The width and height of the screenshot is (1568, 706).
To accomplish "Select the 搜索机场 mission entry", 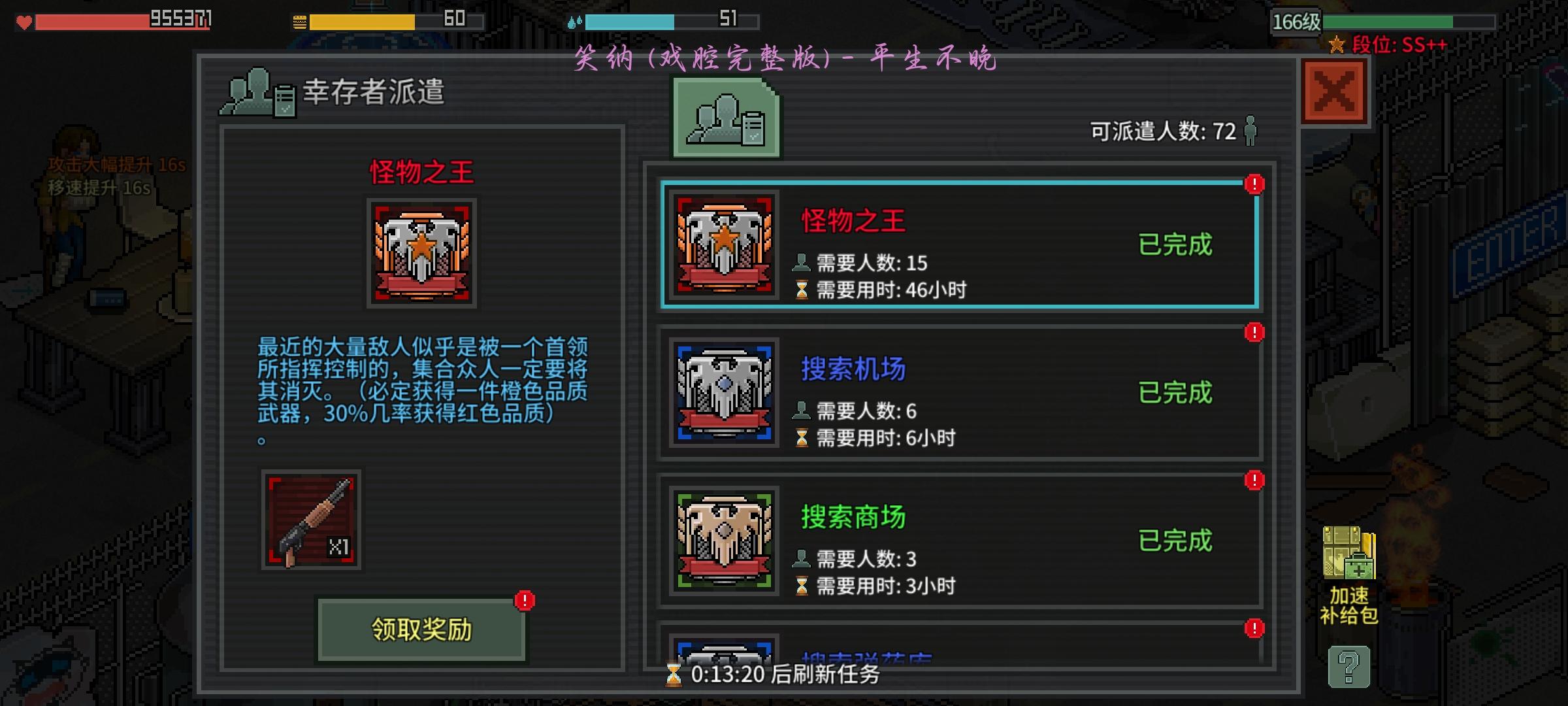I will 959,392.
